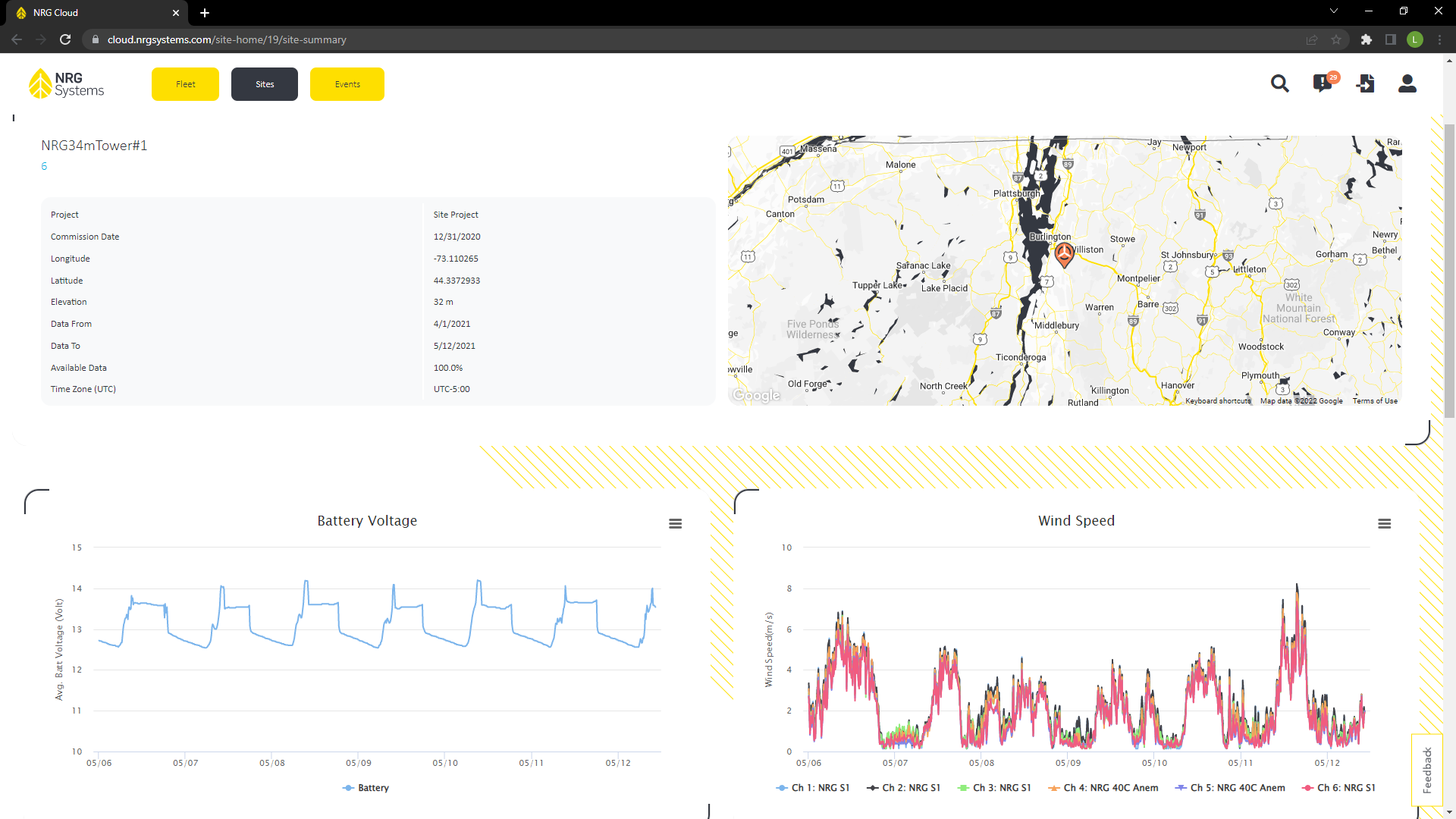The height and width of the screenshot is (819, 1456).
Task: Click the Battery Voltage chart title
Action: pyautogui.click(x=367, y=521)
